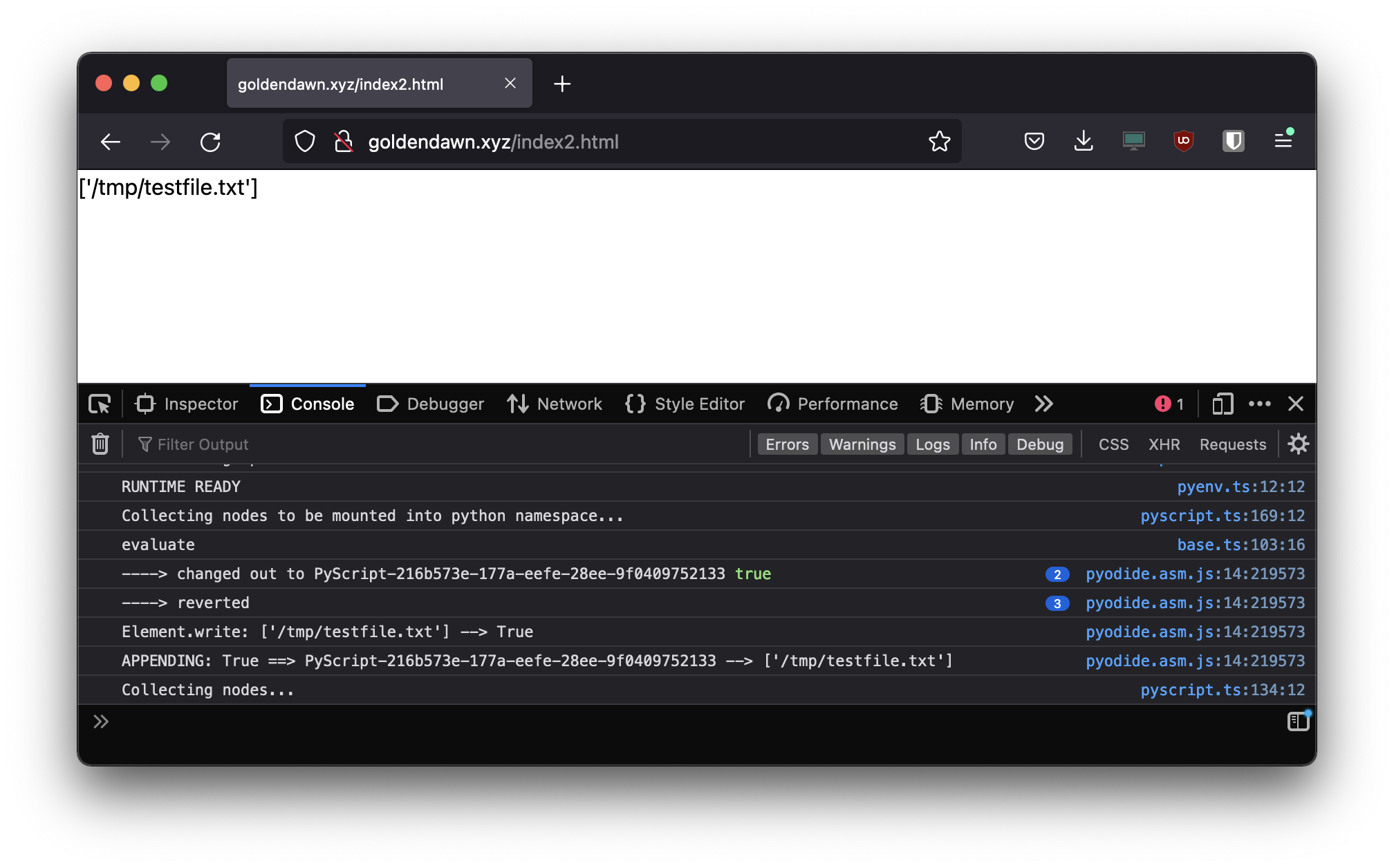The height and width of the screenshot is (868, 1394).
Task: Toggle the Warnings filter button
Action: point(862,444)
